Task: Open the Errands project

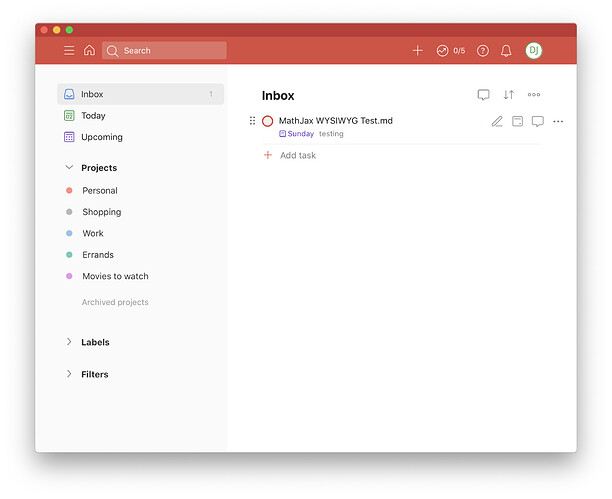Action: pos(98,255)
